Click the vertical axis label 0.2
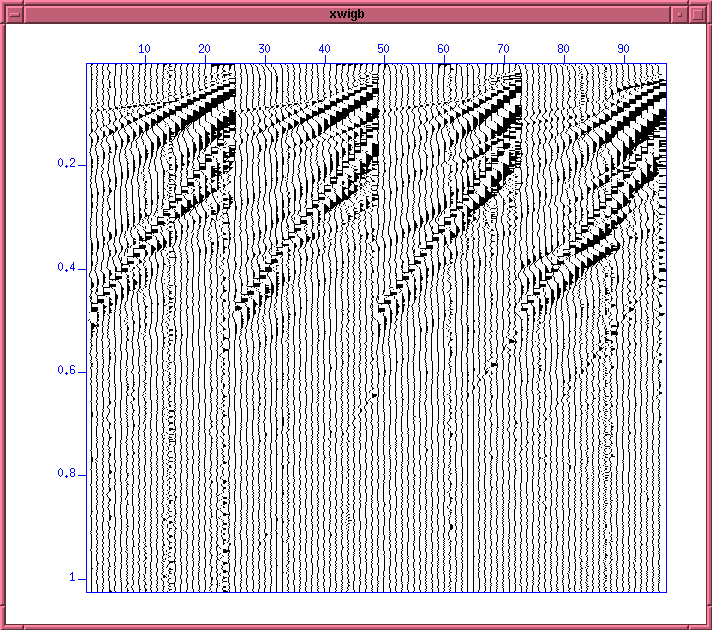Image resolution: width=712 pixels, height=630 pixels. pyautogui.click(x=67, y=163)
